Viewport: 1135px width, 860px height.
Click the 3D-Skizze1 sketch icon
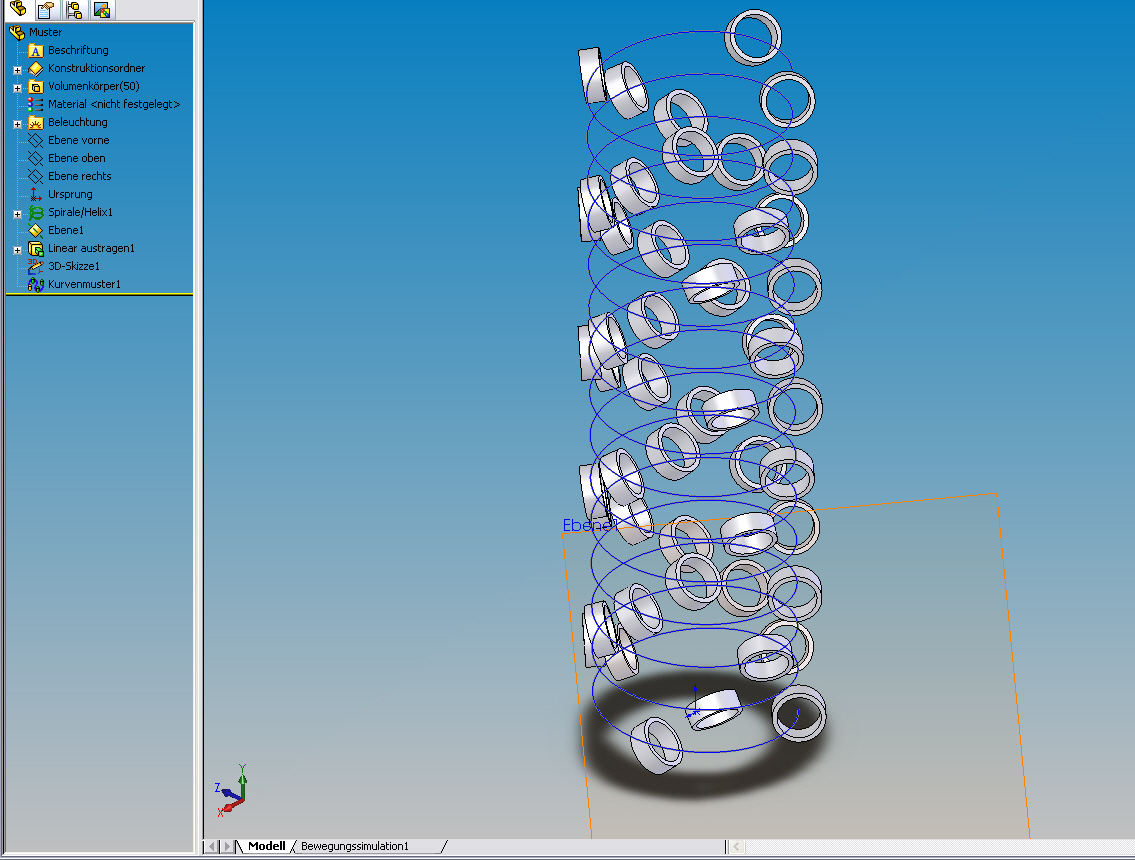pos(35,266)
